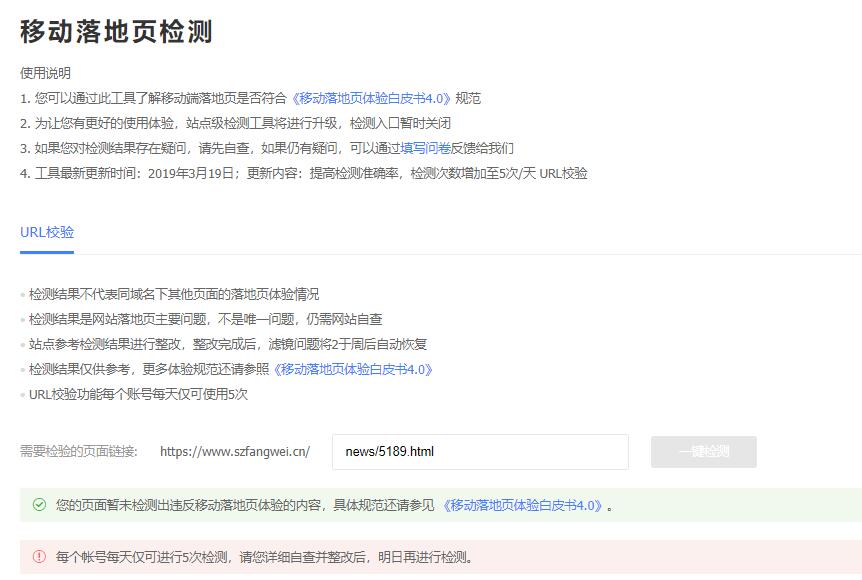
Task: Click the 您的页面暂未检测出 success message text
Action: click(245, 505)
